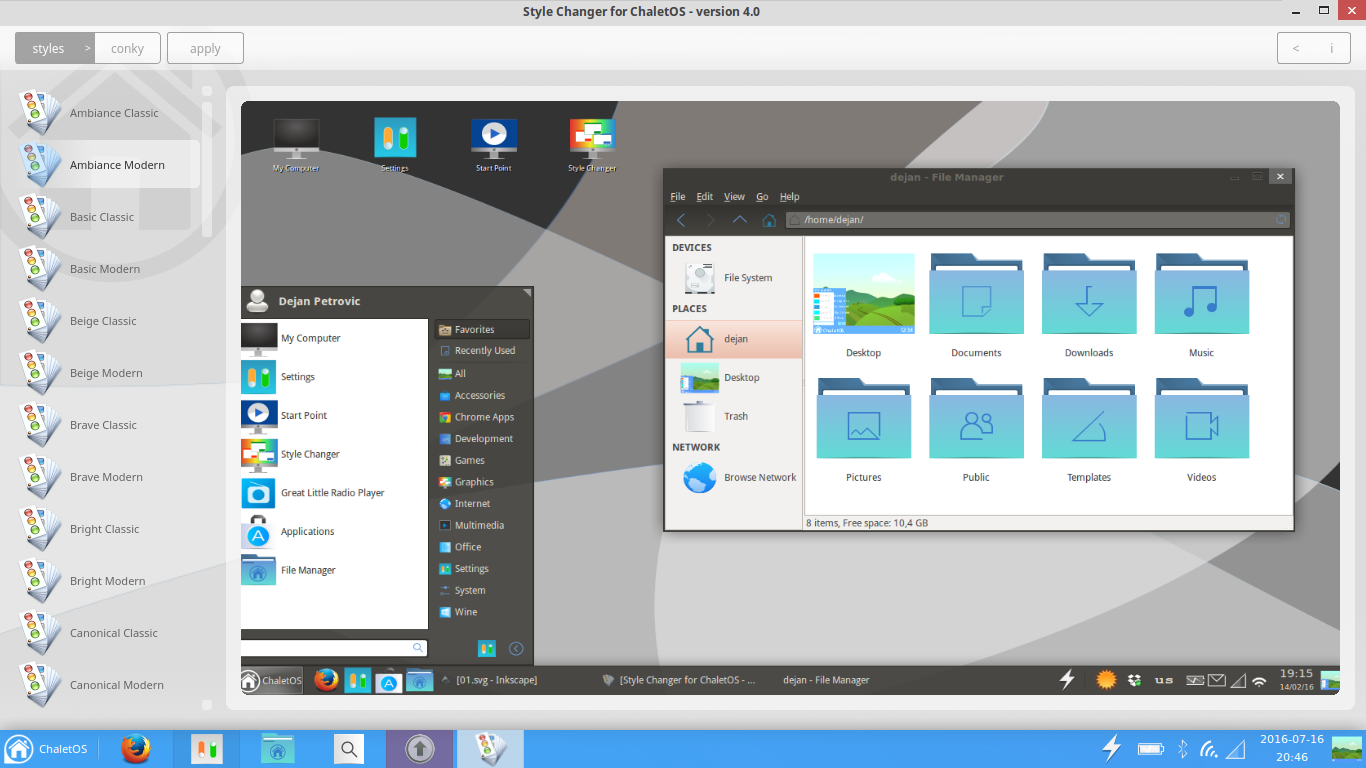Click the style preview image
This screenshot has width=1366, height=768.
(790, 398)
